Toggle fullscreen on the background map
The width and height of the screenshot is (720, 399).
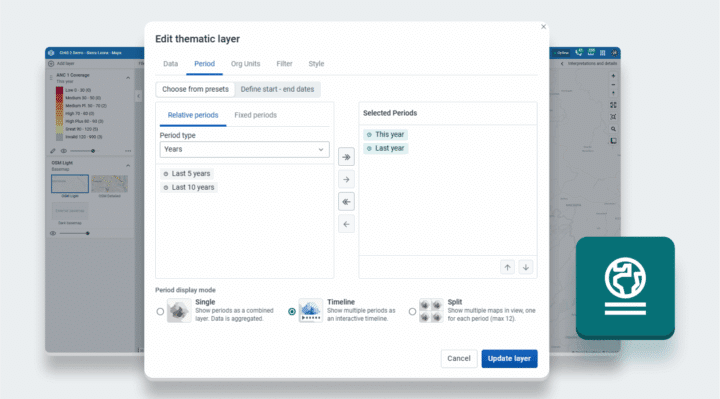(x=613, y=105)
